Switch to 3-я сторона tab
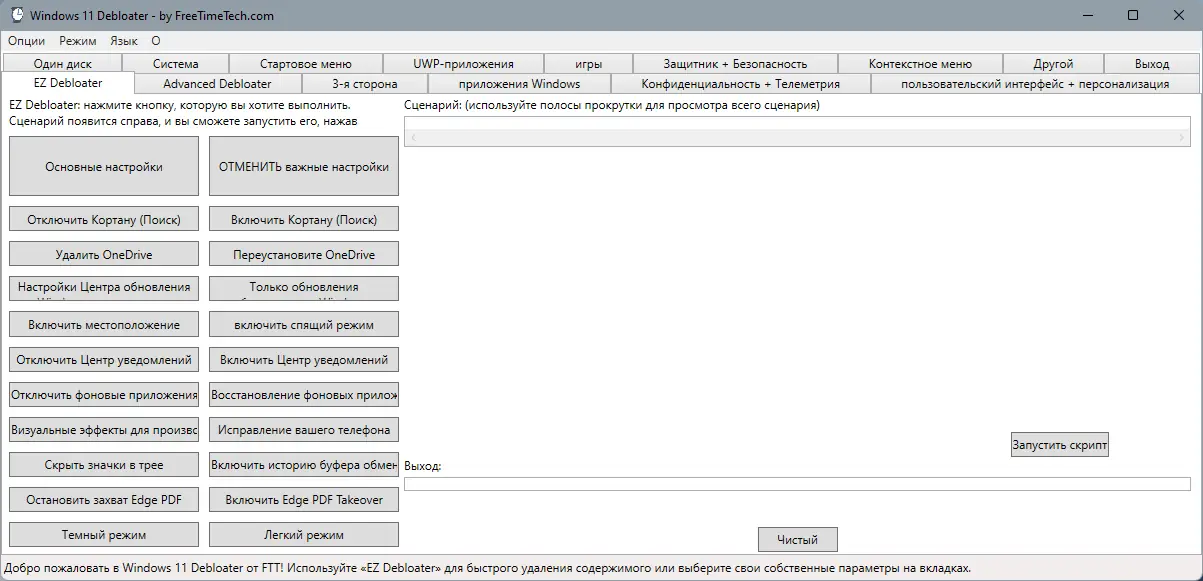Screen dimensions: 1203x581 (x=364, y=83)
